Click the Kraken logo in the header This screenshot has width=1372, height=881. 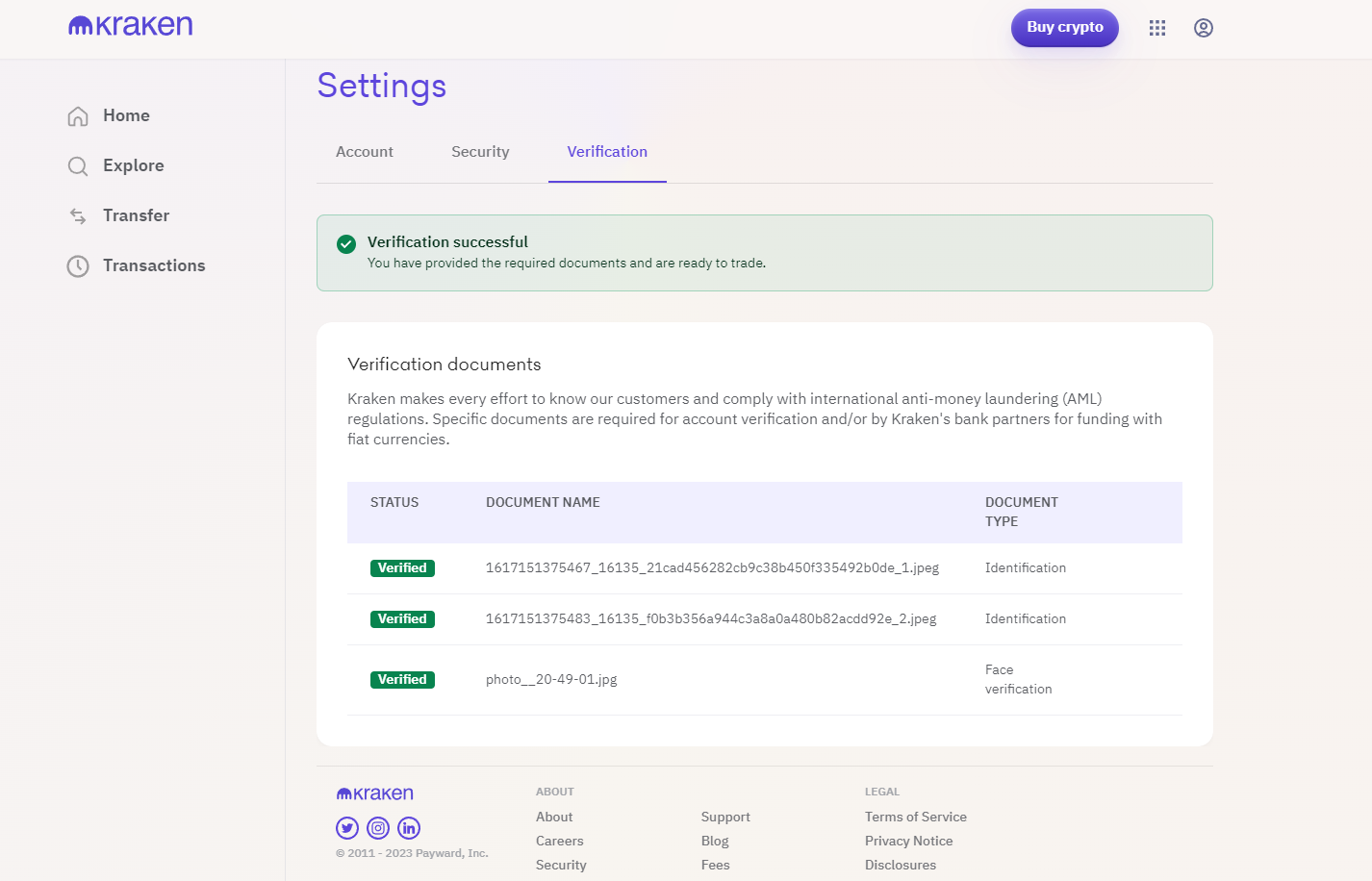(131, 26)
